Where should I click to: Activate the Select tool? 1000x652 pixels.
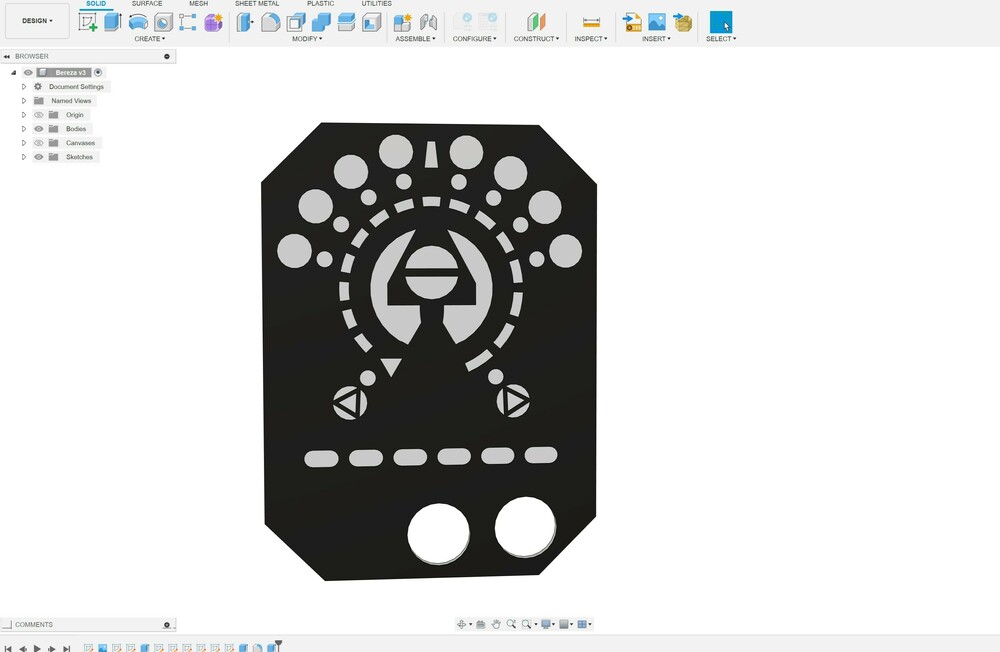click(721, 22)
